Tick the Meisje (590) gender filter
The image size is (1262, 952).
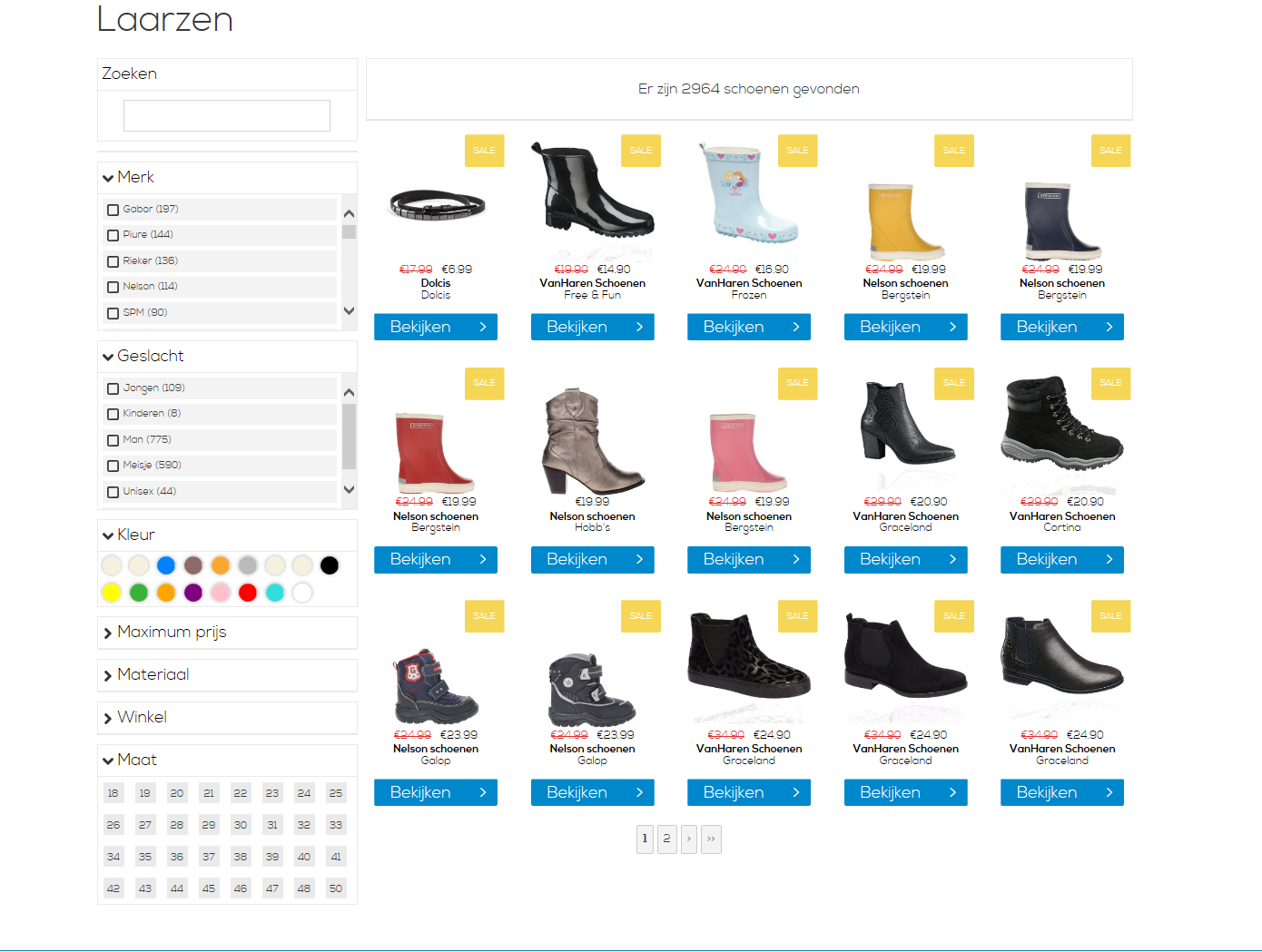coord(113,466)
